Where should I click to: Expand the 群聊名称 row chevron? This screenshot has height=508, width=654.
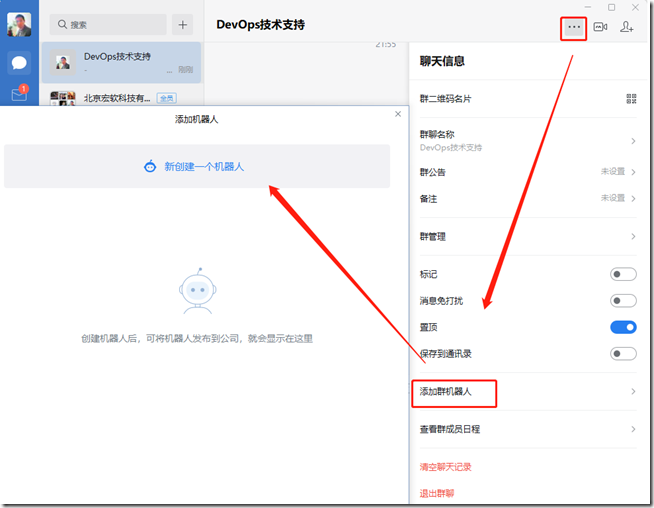pos(633,141)
